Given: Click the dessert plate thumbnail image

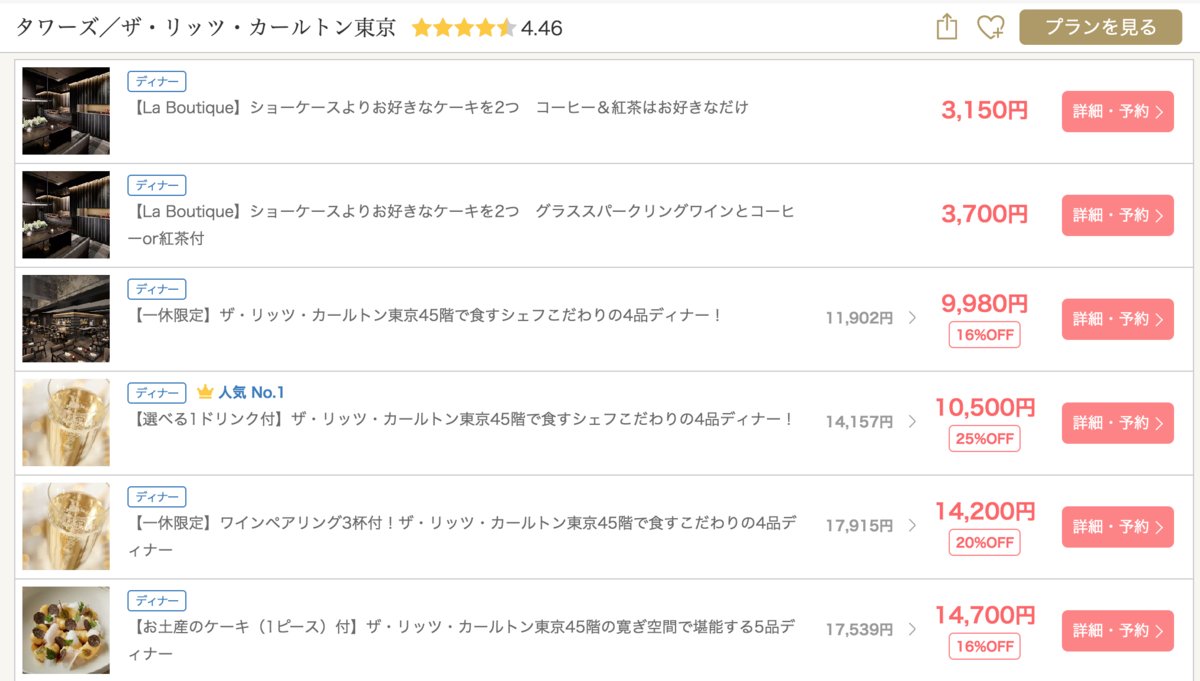Looking at the screenshot, I should (x=66, y=630).
